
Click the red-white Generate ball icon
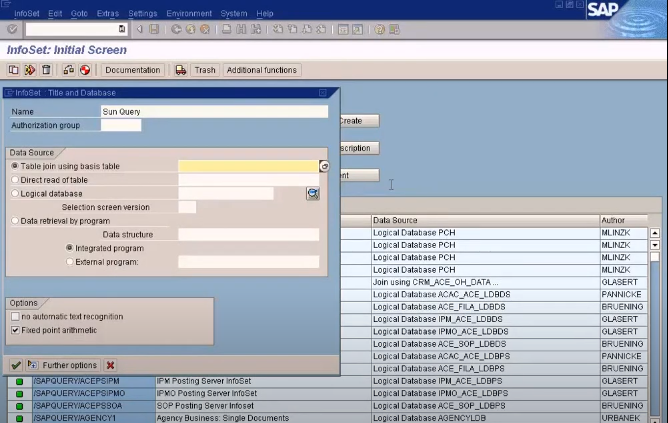(x=85, y=70)
